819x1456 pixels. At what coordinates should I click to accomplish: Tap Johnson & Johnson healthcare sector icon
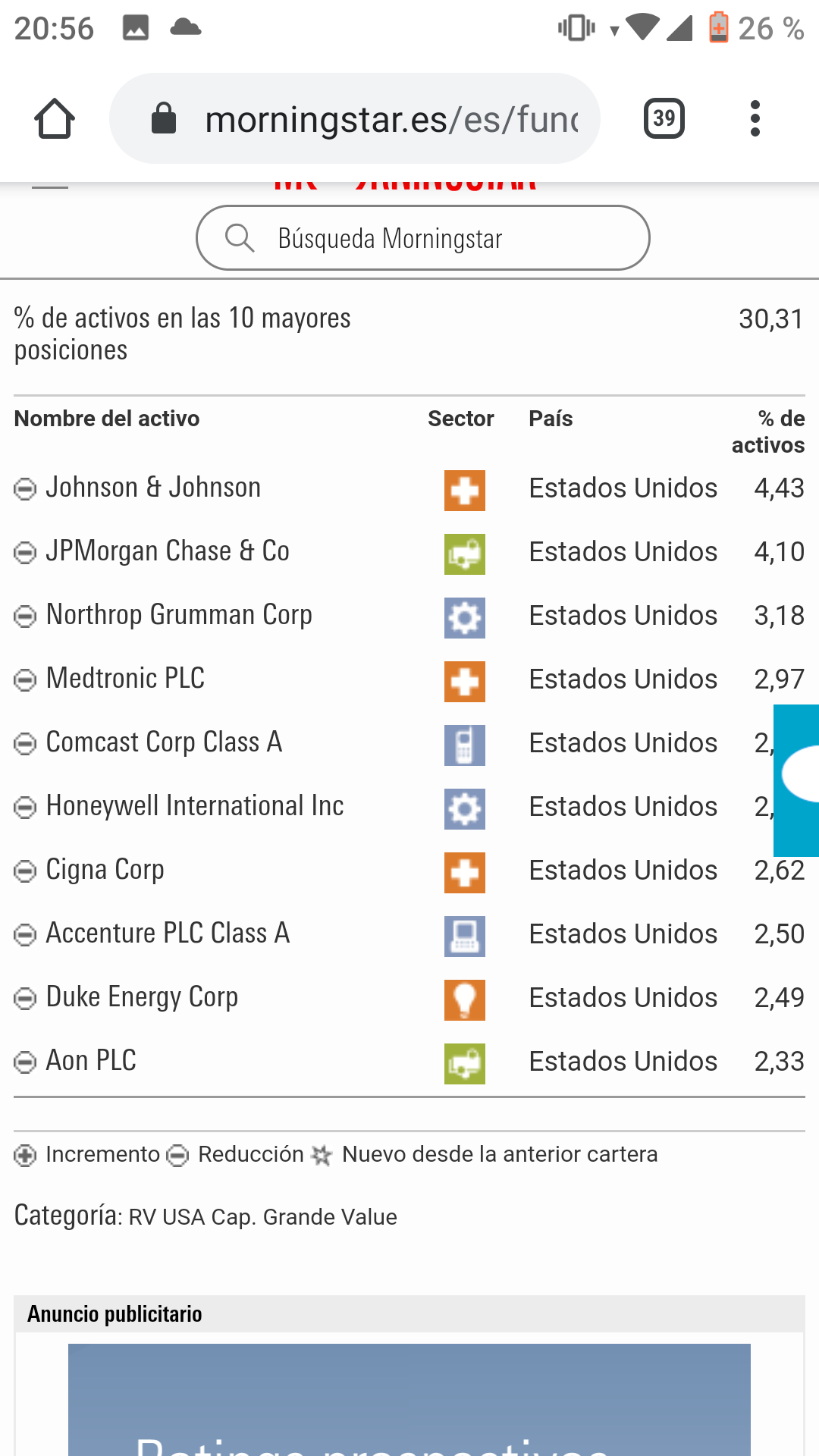[464, 491]
